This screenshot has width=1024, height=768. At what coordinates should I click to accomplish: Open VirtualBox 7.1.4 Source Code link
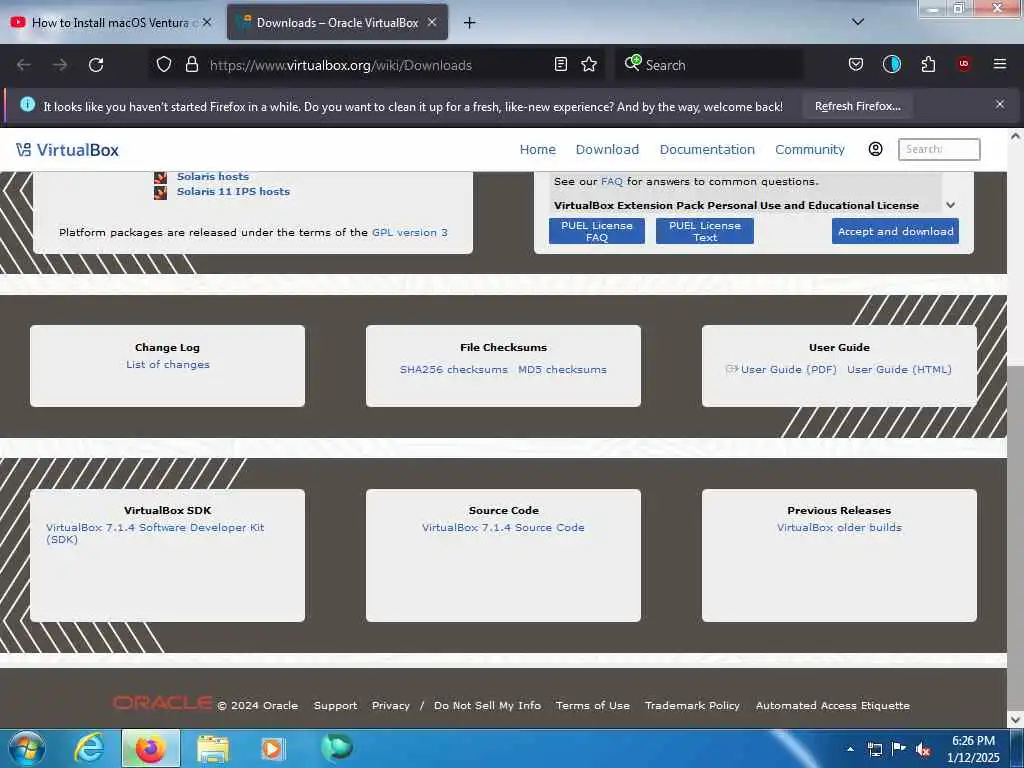(x=503, y=528)
